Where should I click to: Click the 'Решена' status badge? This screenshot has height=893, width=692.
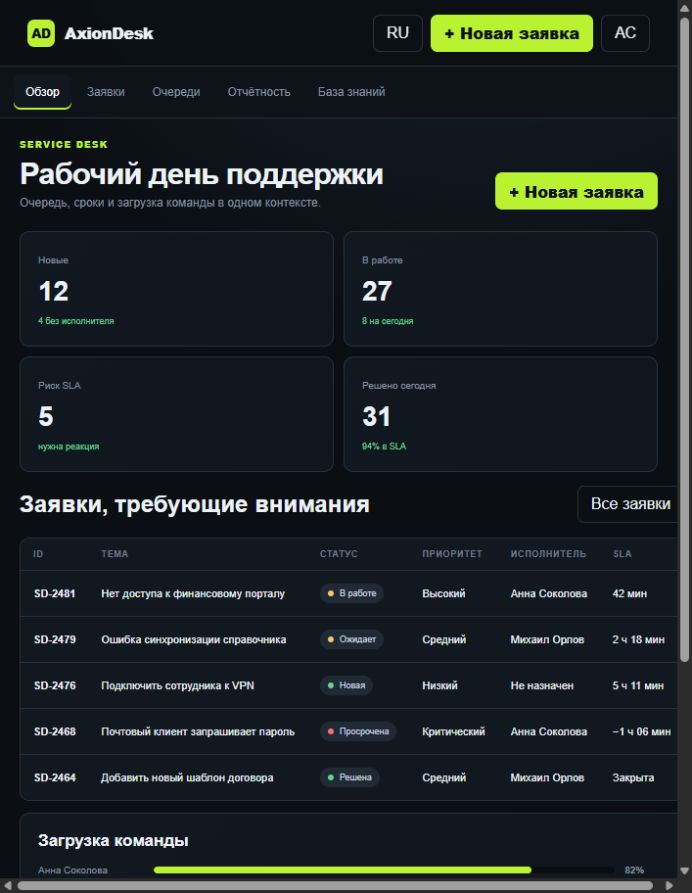pyautogui.click(x=349, y=778)
